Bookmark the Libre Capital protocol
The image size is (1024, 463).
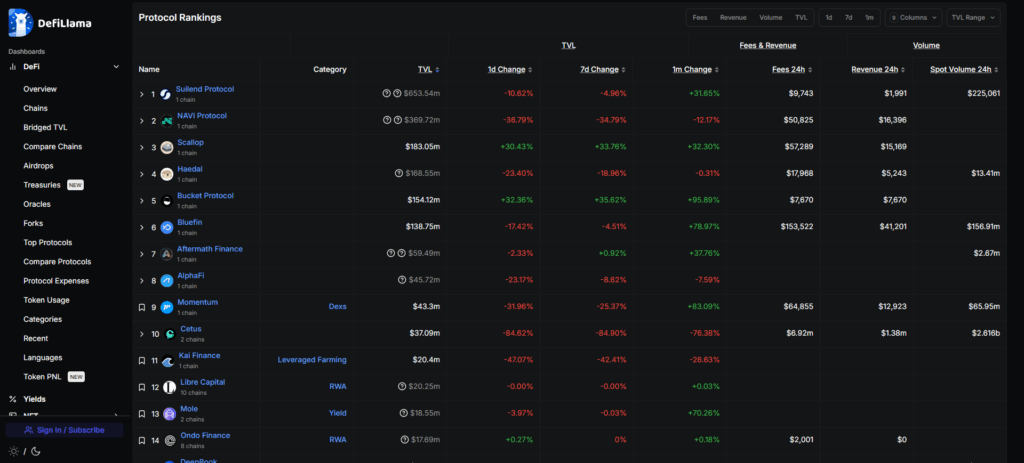coord(142,387)
